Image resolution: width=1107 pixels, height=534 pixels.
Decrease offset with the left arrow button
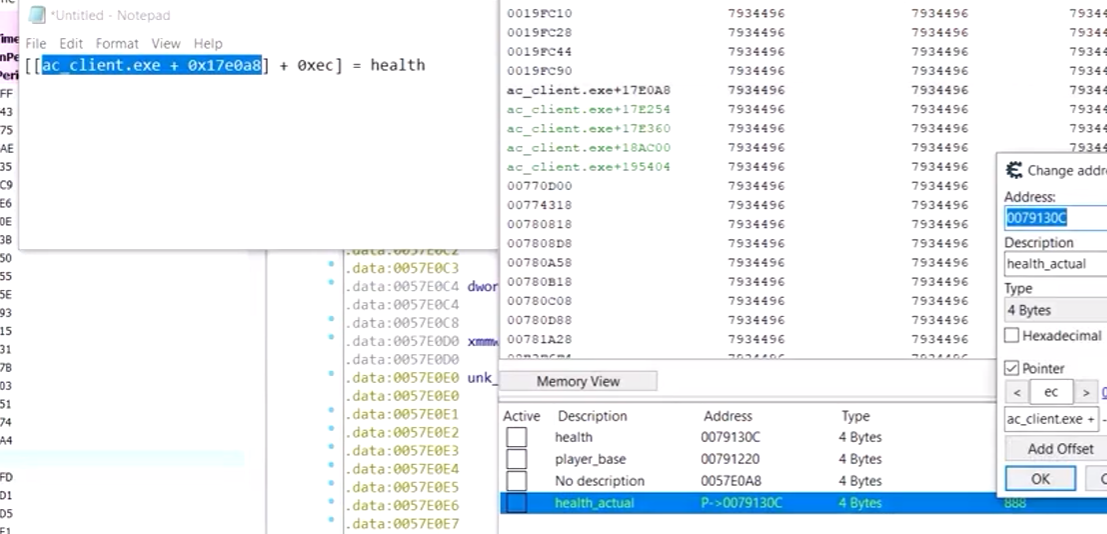1015,393
